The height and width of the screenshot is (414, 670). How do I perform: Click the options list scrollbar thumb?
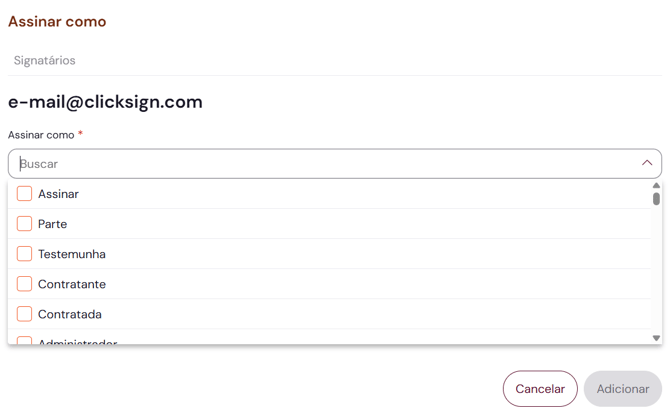pyautogui.click(x=656, y=199)
